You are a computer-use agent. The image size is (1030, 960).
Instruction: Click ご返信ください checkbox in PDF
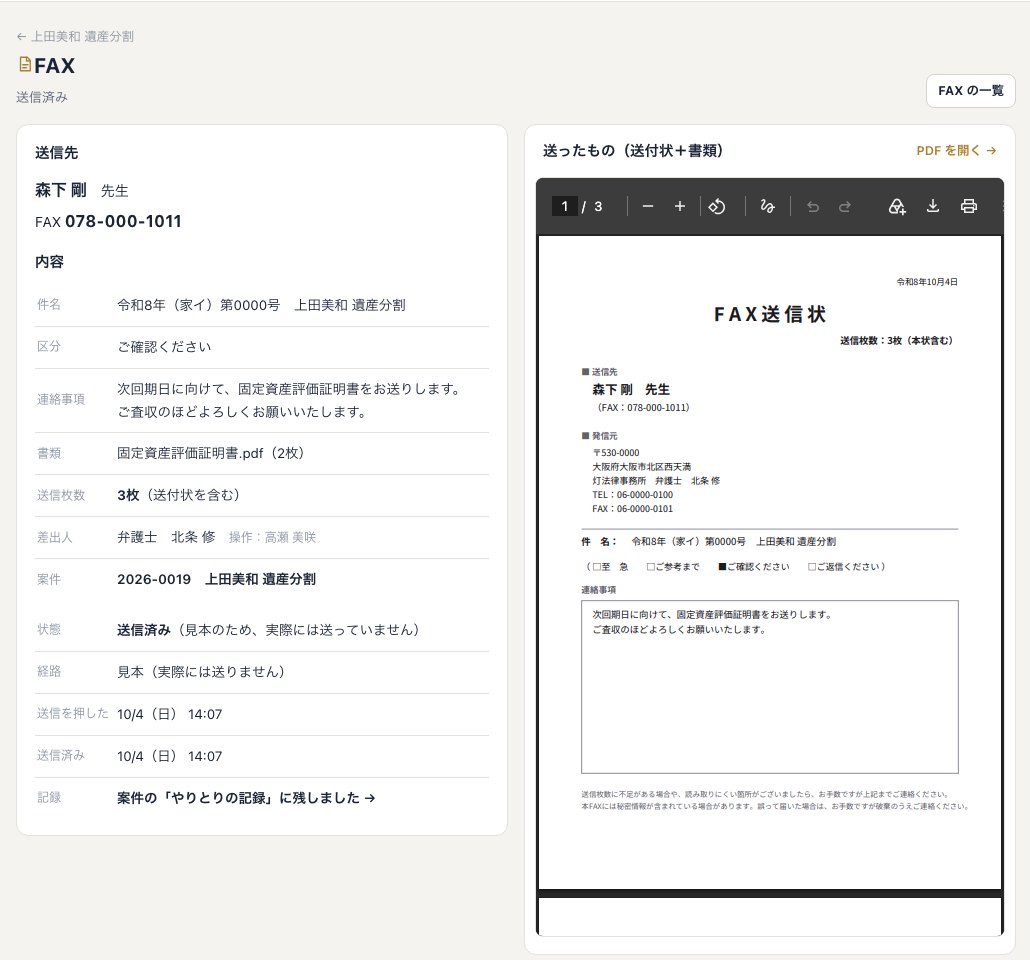(x=811, y=566)
